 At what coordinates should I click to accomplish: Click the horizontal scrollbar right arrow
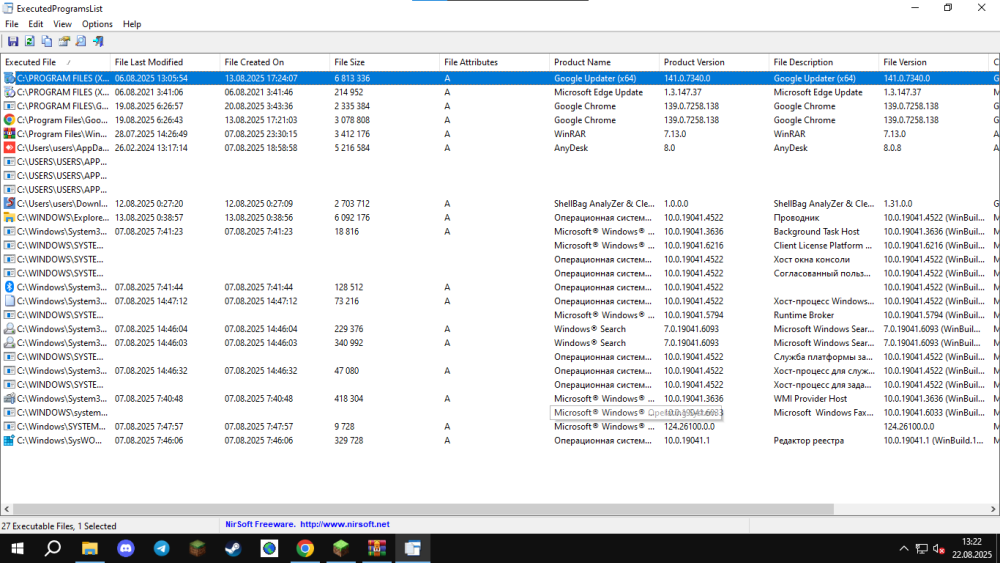point(993,509)
